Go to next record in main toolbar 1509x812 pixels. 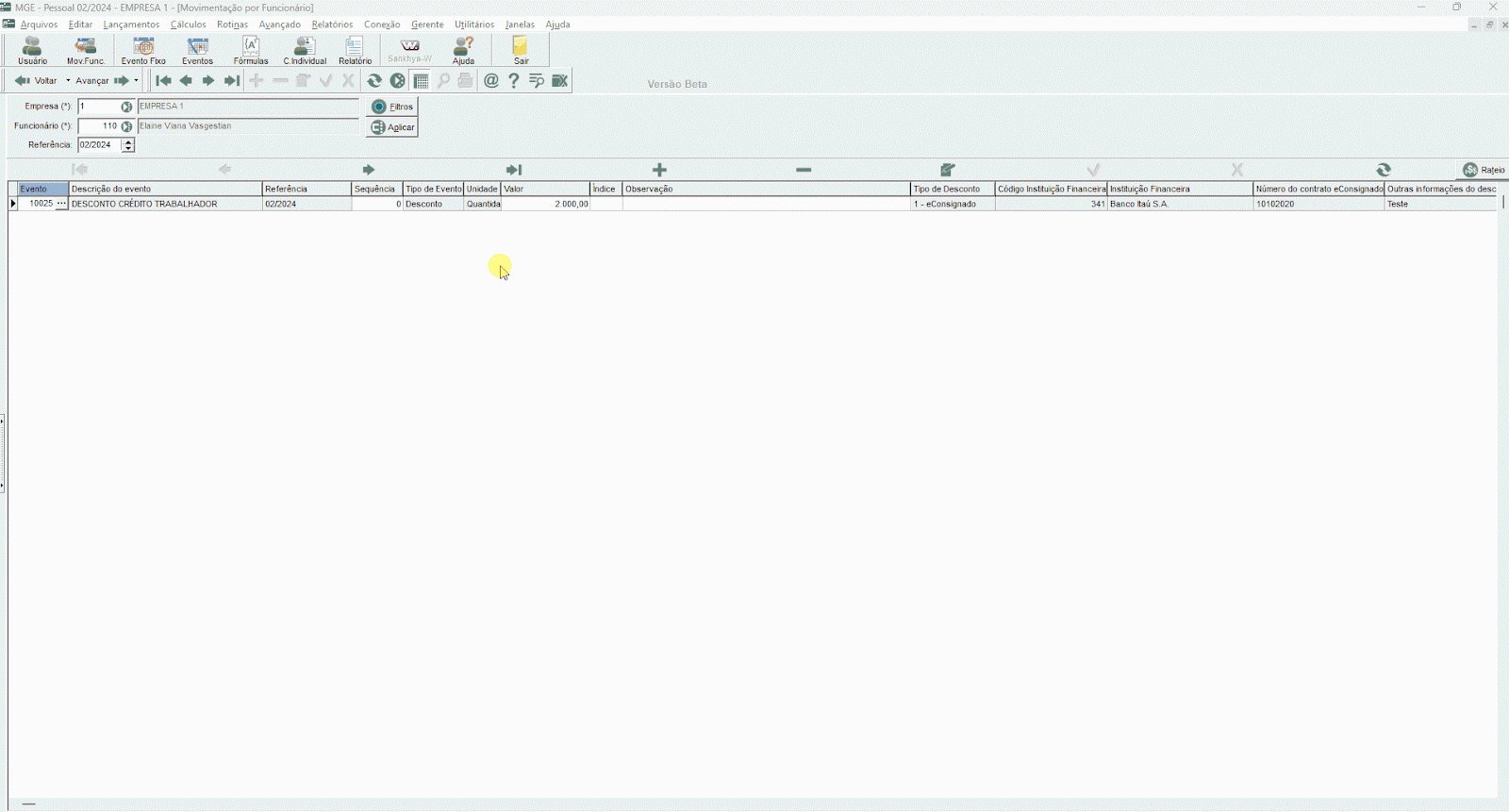click(x=208, y=81)
